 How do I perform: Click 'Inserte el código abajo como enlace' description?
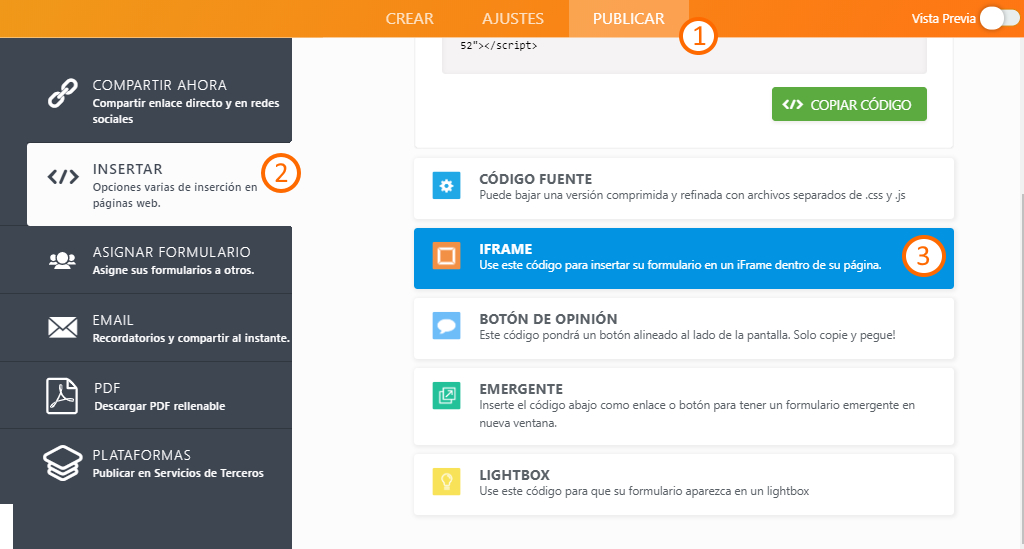tap(697, 414)
